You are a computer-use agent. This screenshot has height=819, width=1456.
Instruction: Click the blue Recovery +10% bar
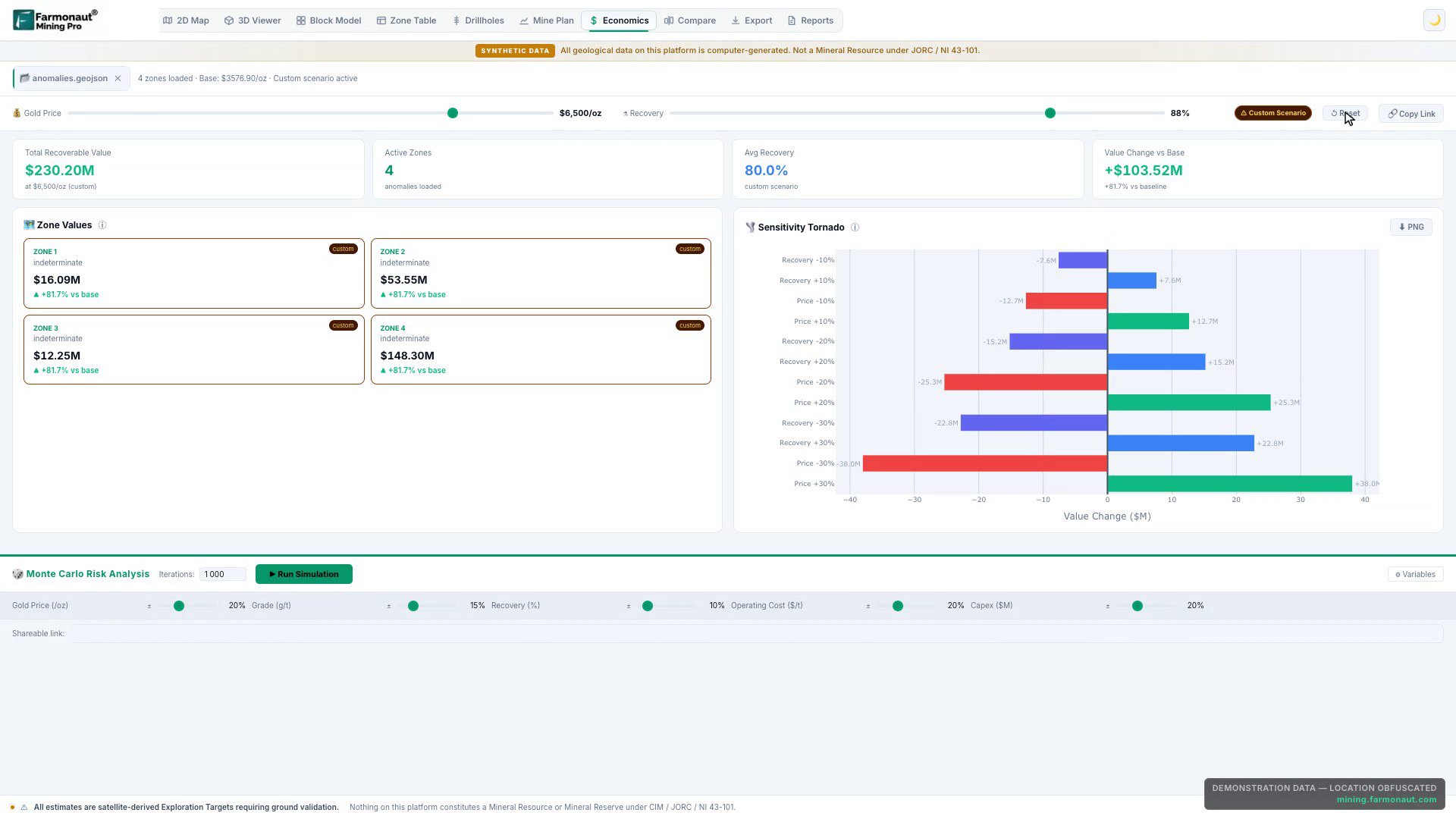[x=1131, y=281]
